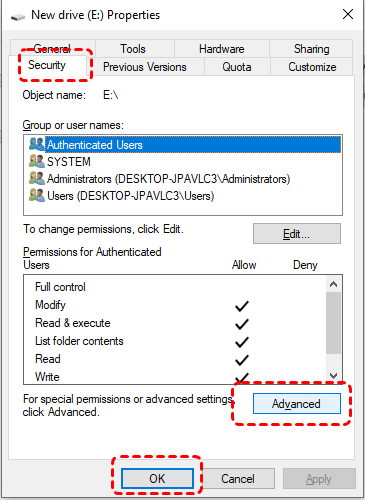Click the Administrators group icon
Image resolution: width=365 pixels, height=500 pixels.
[x=36, y=178]
